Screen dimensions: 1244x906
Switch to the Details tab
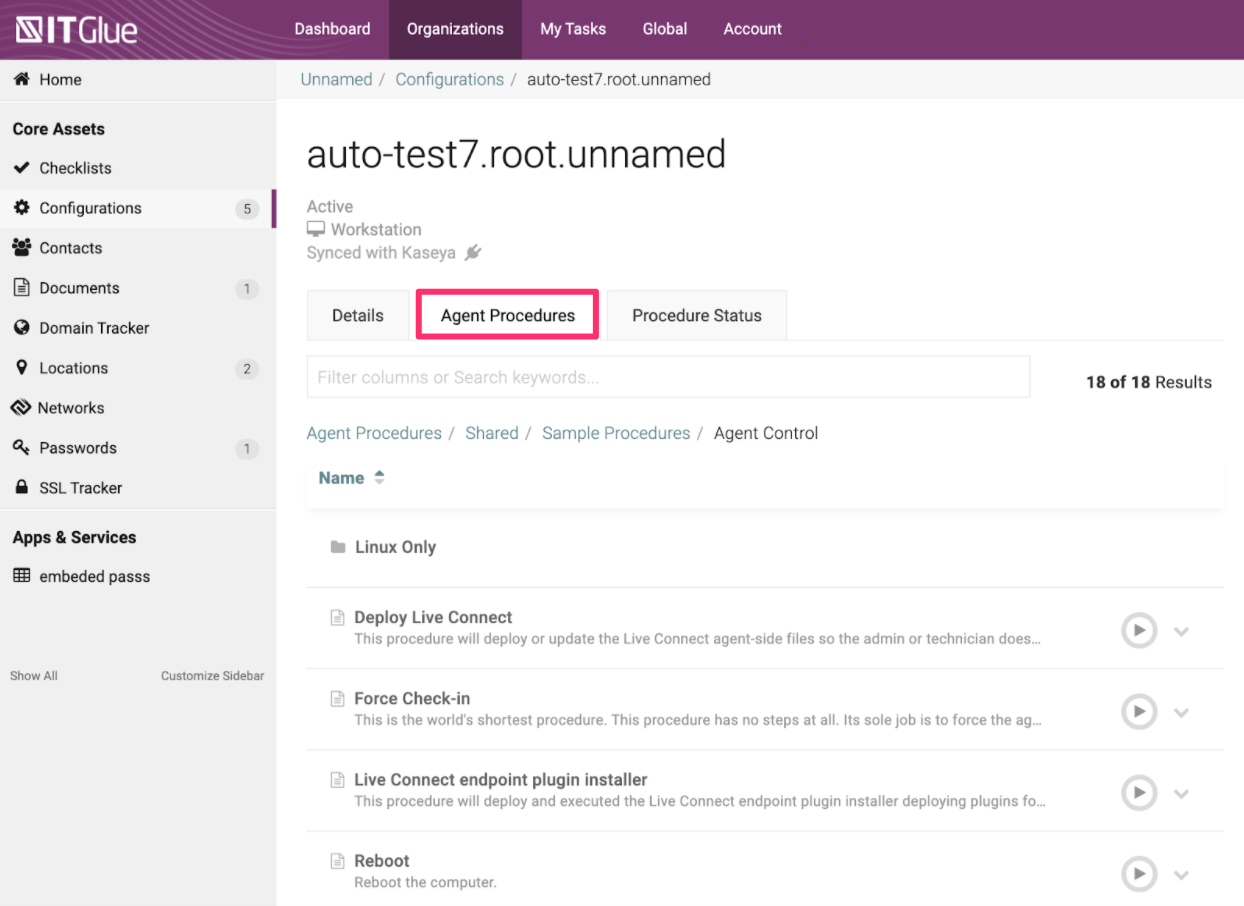pyautogui.click(x=358, y=315)
